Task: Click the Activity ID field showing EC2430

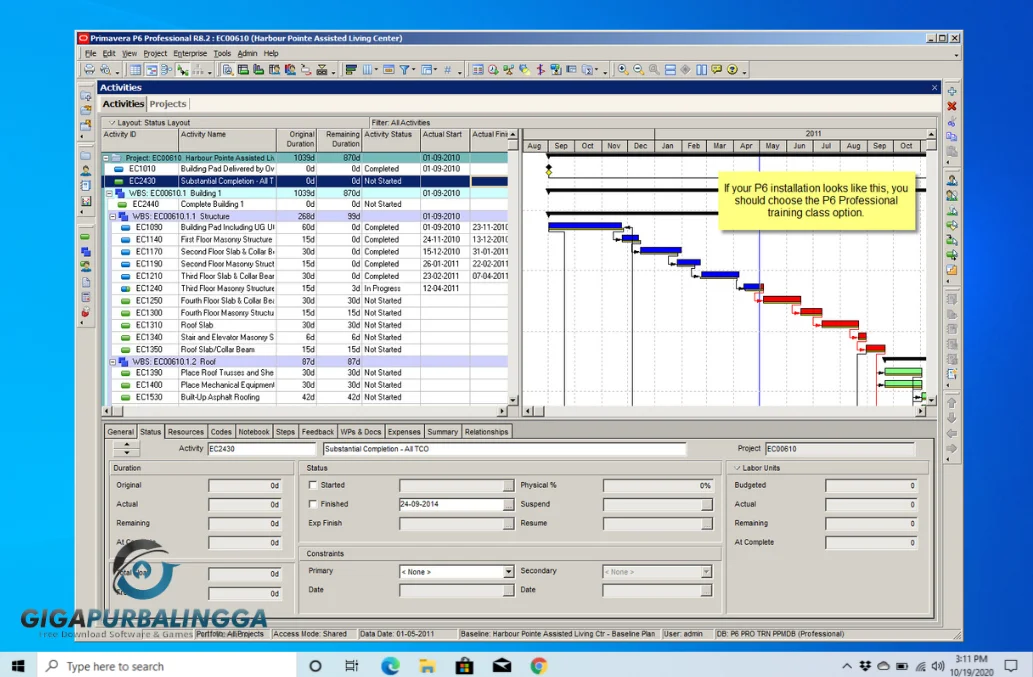Action: (262, 448)
